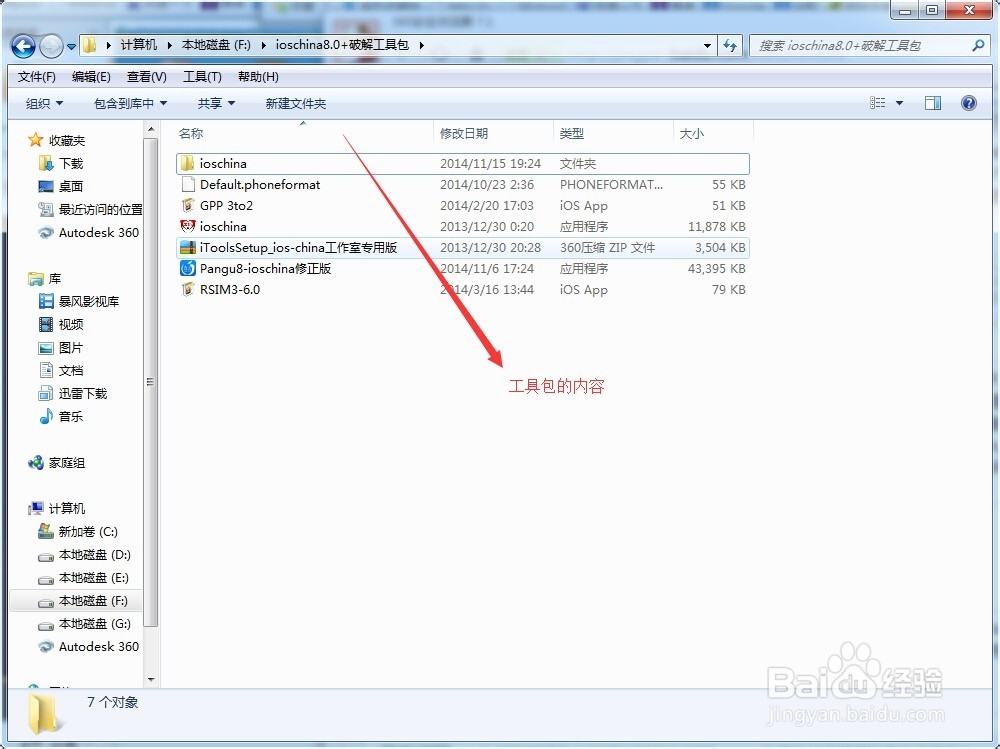Open the recent pages dropdown arrow
The image size is (1000, 749).
tap(71, 47)
